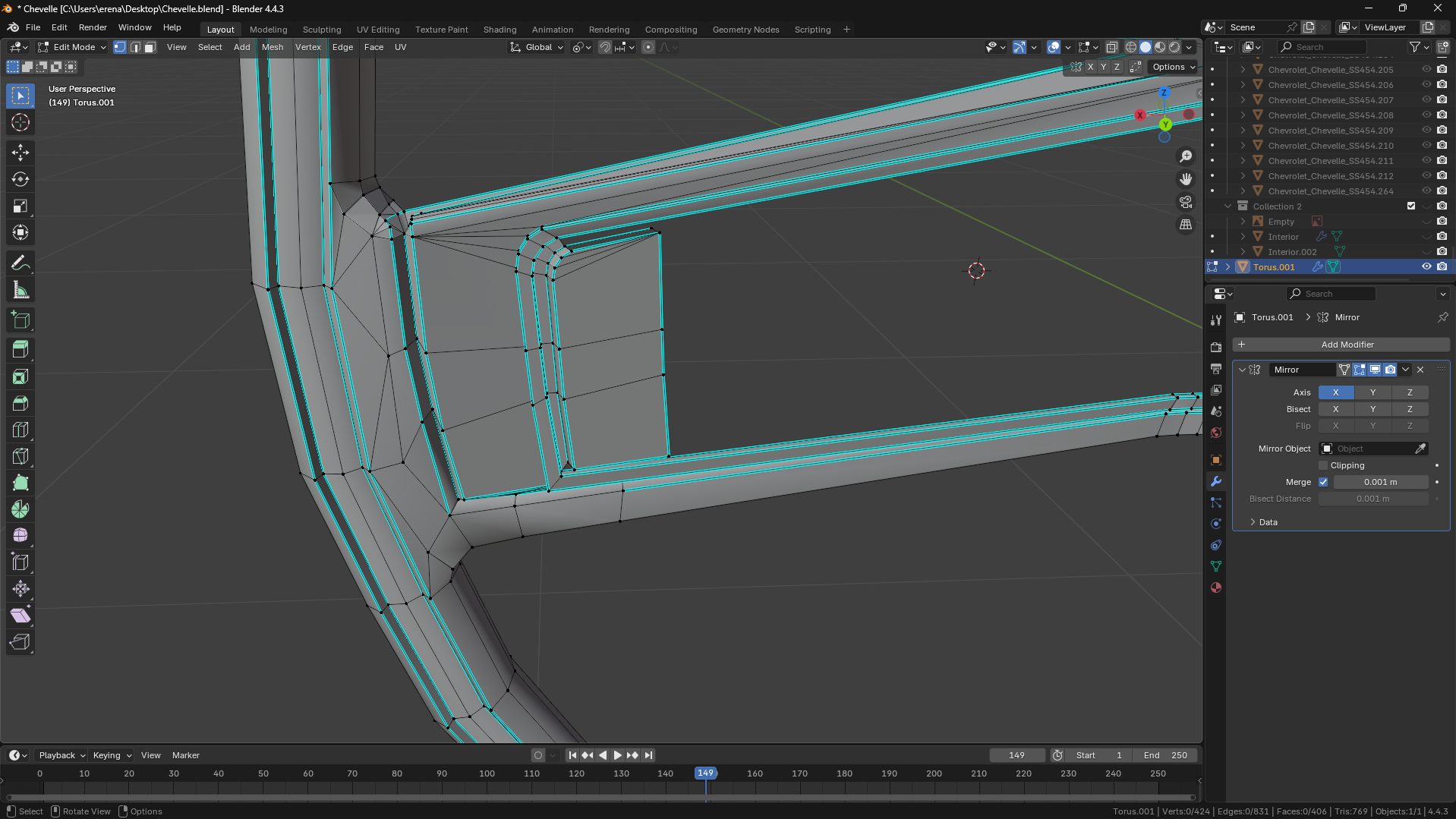Toggle Mirror Axis Y button
This screenshot has height=819, width=1456.
[x=1372, y=392]
